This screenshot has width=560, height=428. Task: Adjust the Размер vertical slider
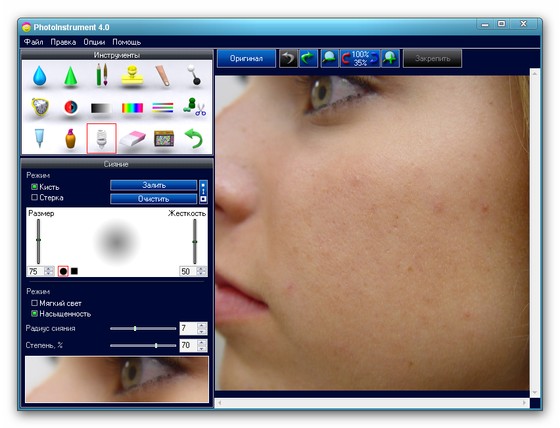tap(38, 241)
